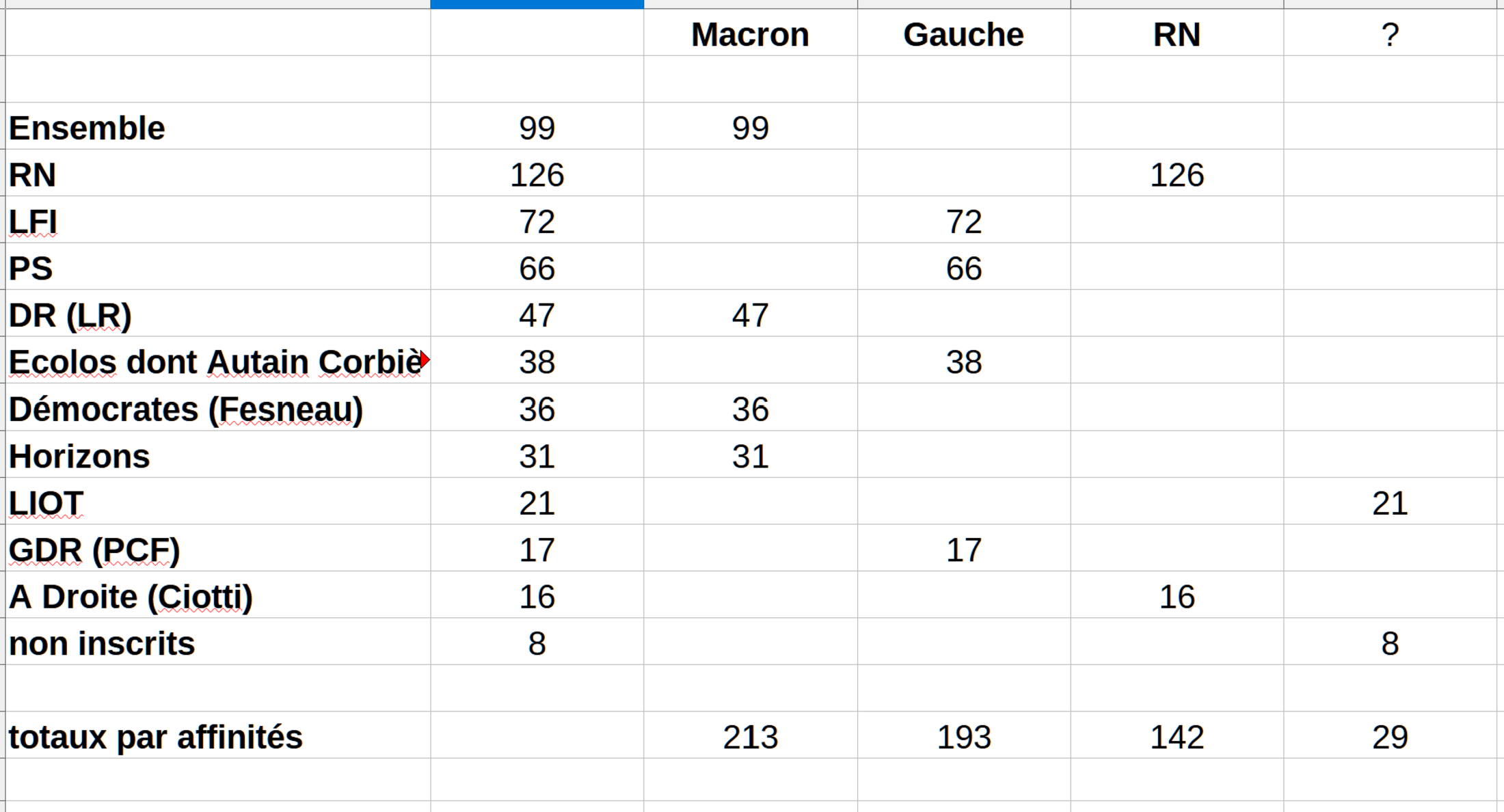Click Horizons' 31 in the Macron column
This screenshot has width=1504, height=812.
750,456
